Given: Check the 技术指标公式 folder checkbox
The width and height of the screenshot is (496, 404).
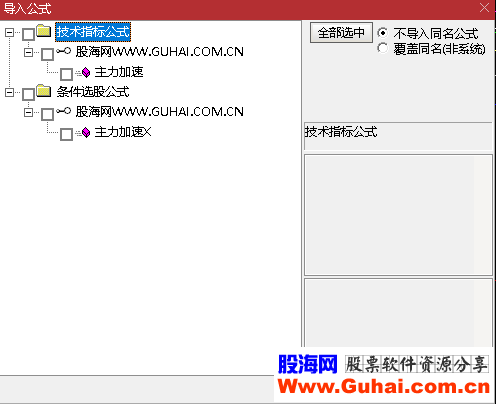Looking at the screenshot, I should [x=28, y=34].
